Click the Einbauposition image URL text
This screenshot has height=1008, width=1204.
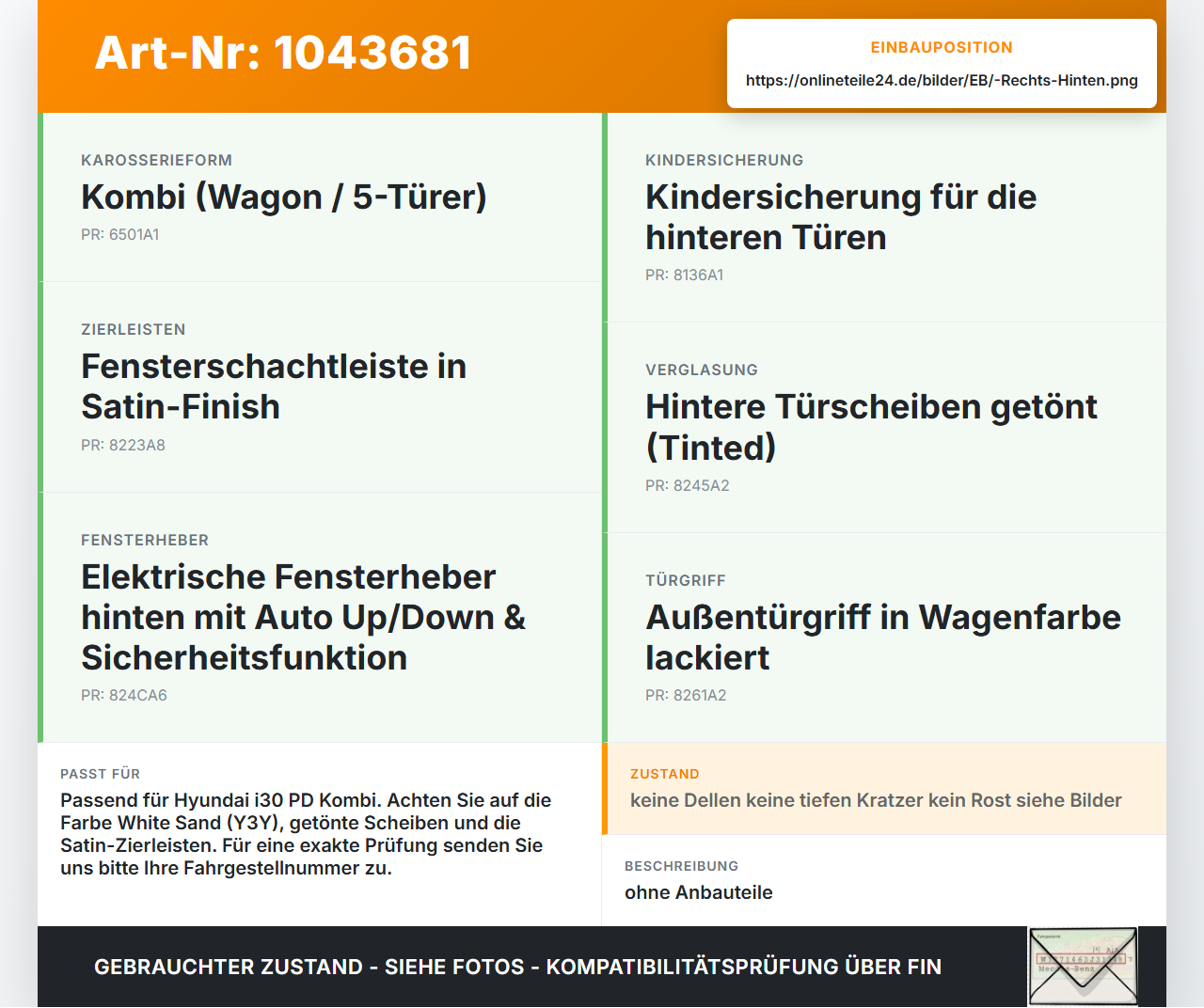[x=942, y=80]
